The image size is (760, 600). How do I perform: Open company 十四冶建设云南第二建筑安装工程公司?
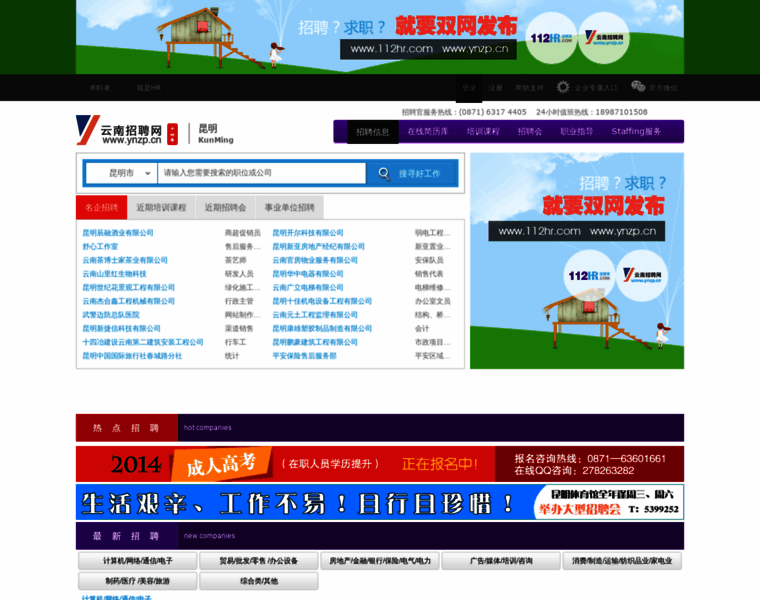[x=143, y=342]
